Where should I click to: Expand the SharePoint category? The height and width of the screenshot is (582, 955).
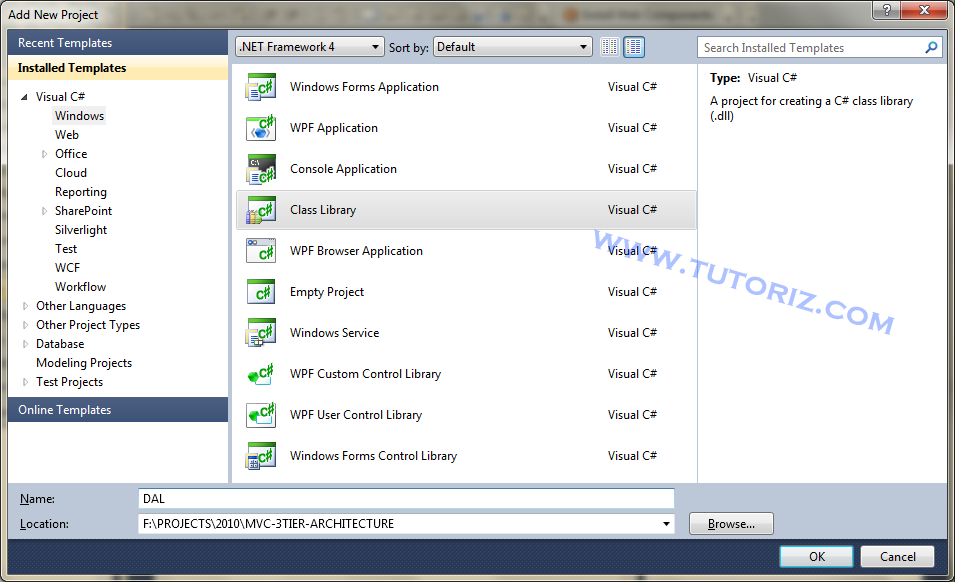(x=43, y=210)
